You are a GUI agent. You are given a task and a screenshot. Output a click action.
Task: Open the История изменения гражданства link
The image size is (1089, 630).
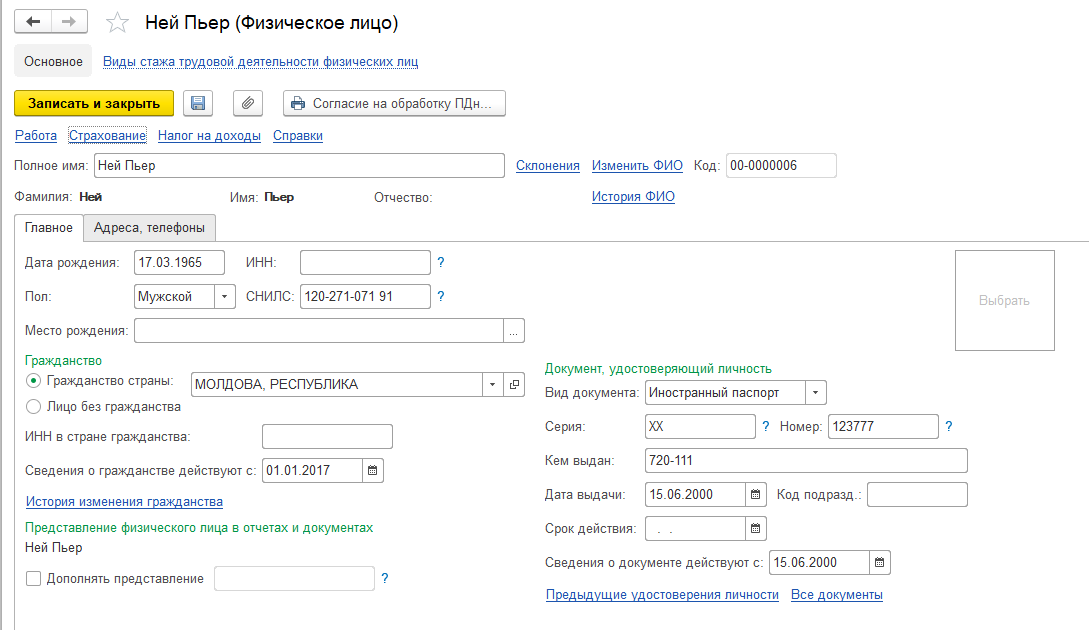tap(124, 502)
